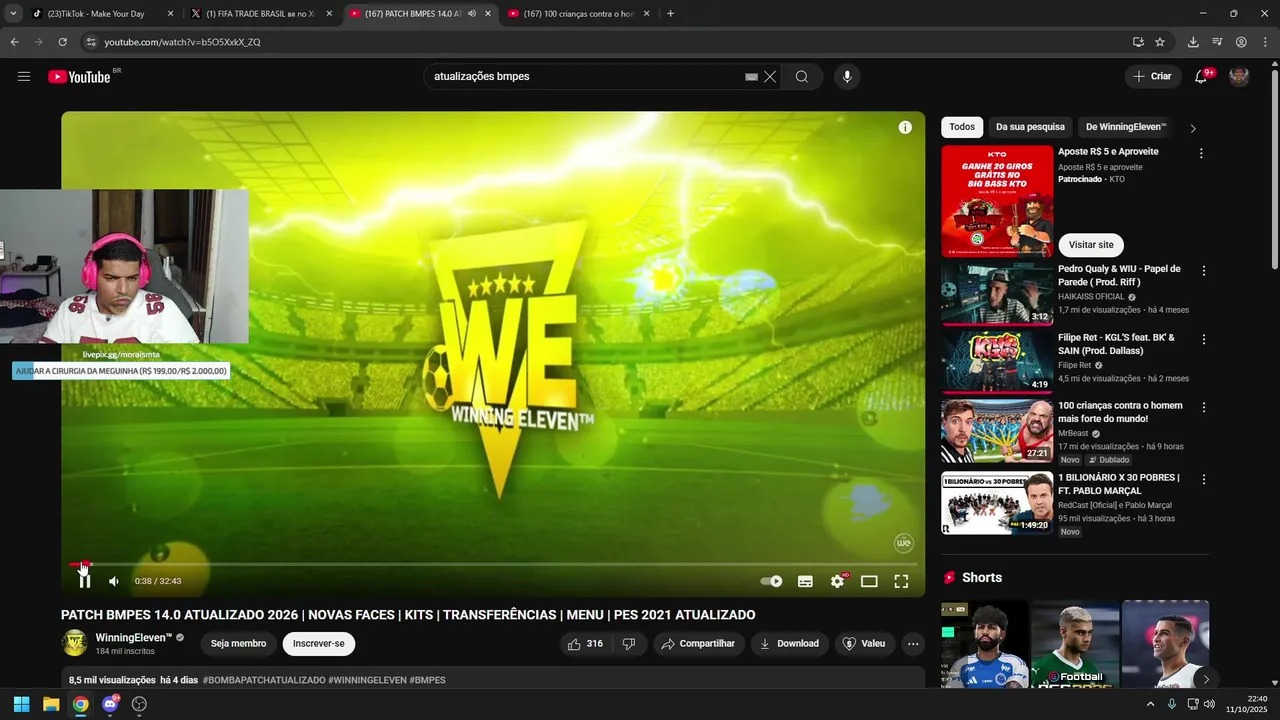Open the YouTube guide hamburger menu

coord(24,76)
